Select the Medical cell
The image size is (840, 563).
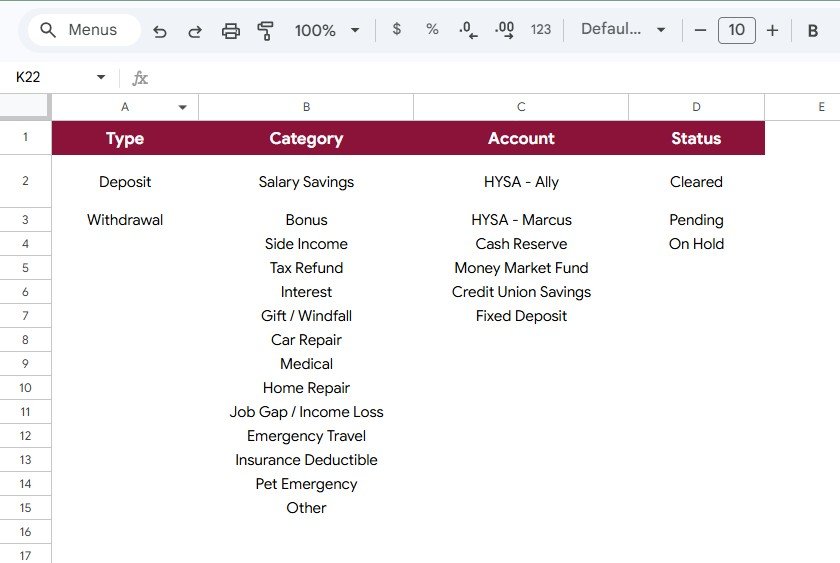point(306,364)
